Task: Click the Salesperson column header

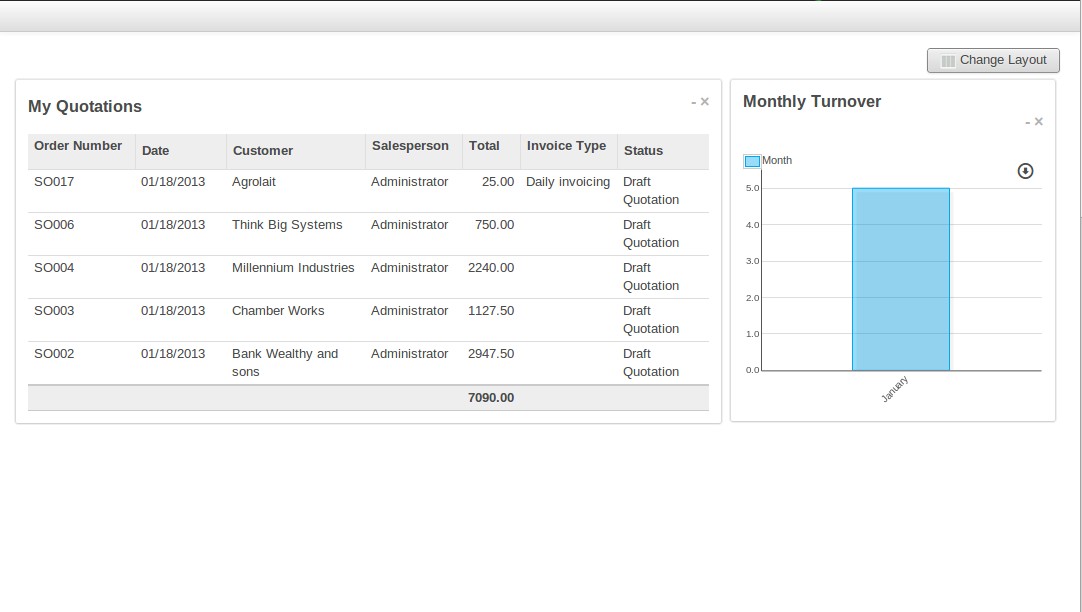Action: tap(410, 146)
